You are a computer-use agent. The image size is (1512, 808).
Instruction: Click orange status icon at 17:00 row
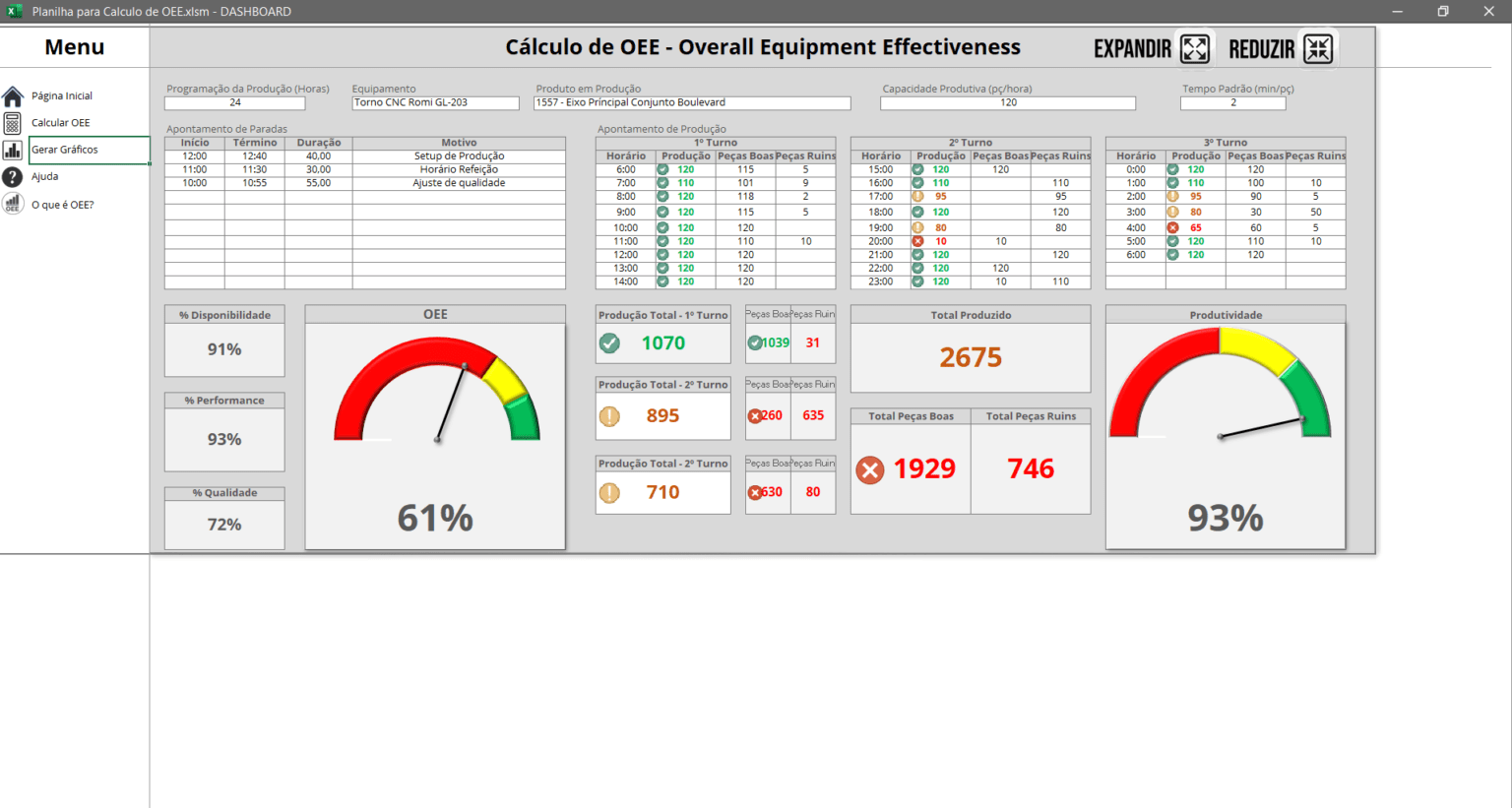(x=917, y=196)
